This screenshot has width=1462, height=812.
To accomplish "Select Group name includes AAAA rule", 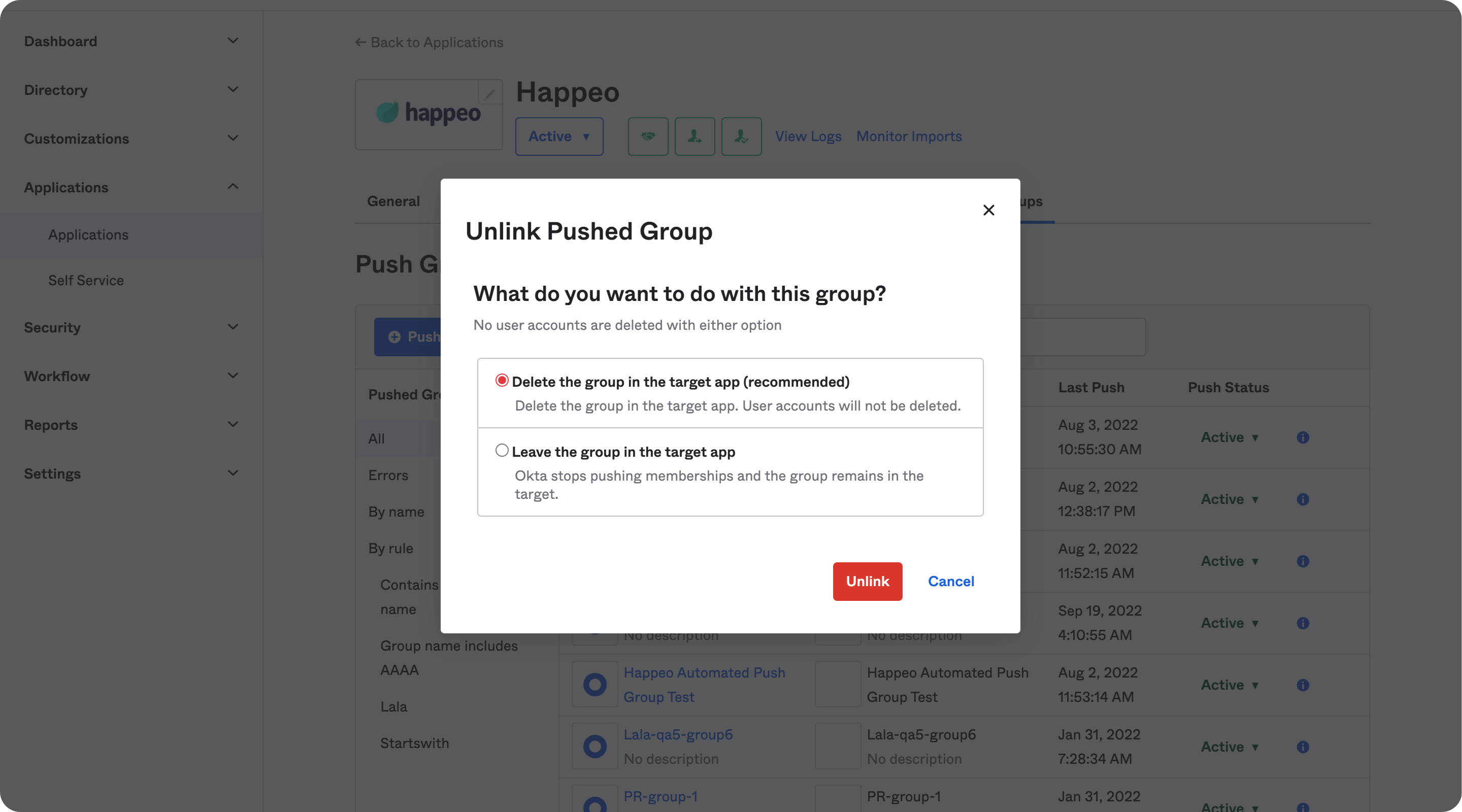I will click(x=449, y=658).
